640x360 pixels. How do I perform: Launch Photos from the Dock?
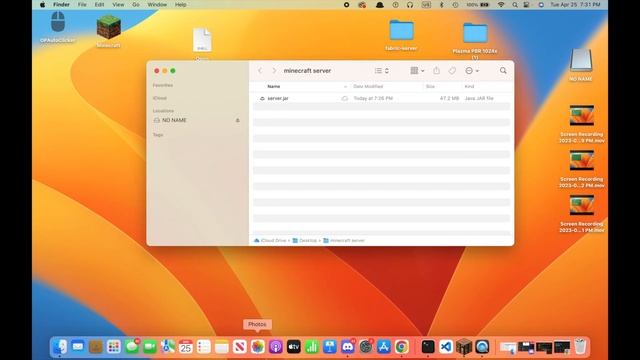click(x=258, y=347)
